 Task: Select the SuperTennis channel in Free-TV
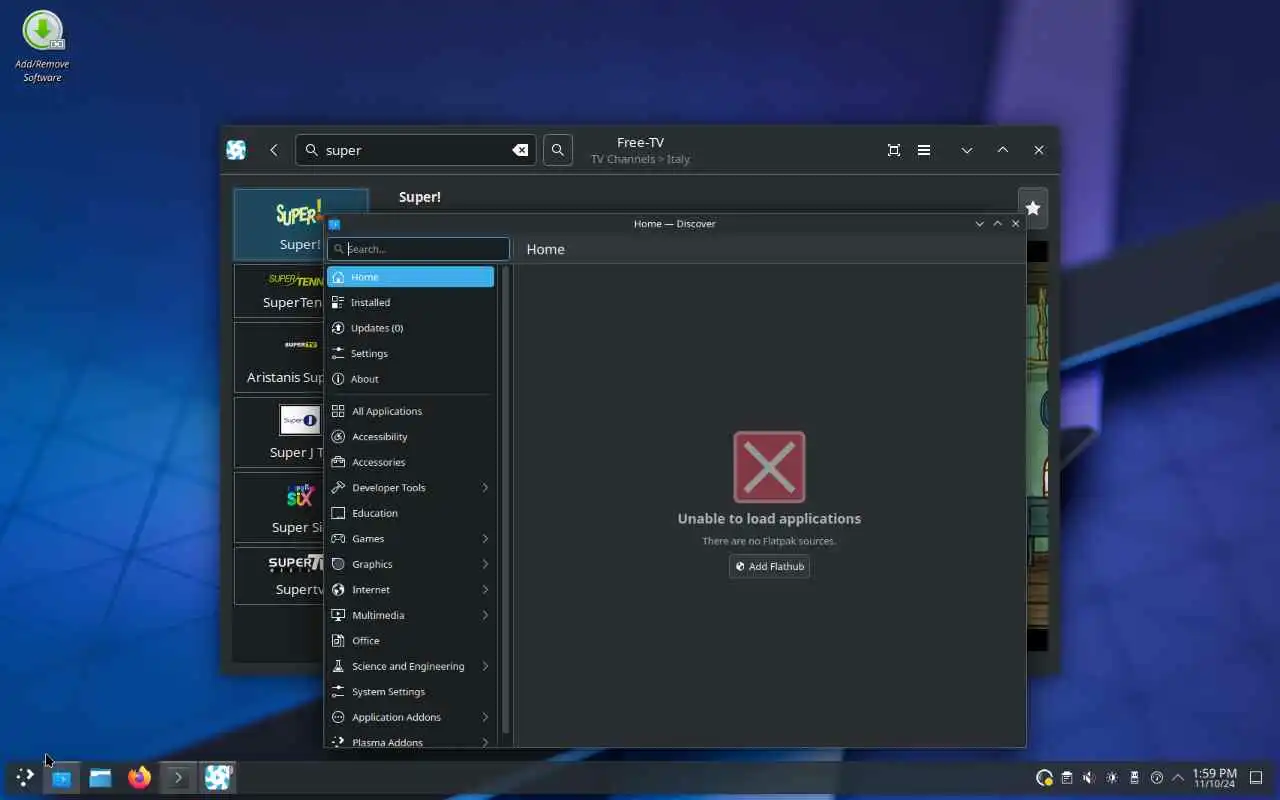[279, 291]
